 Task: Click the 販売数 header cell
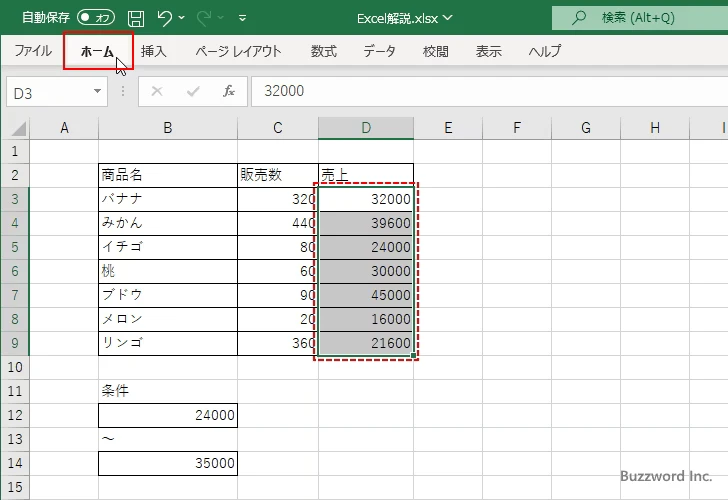click(x=278, y=175)
